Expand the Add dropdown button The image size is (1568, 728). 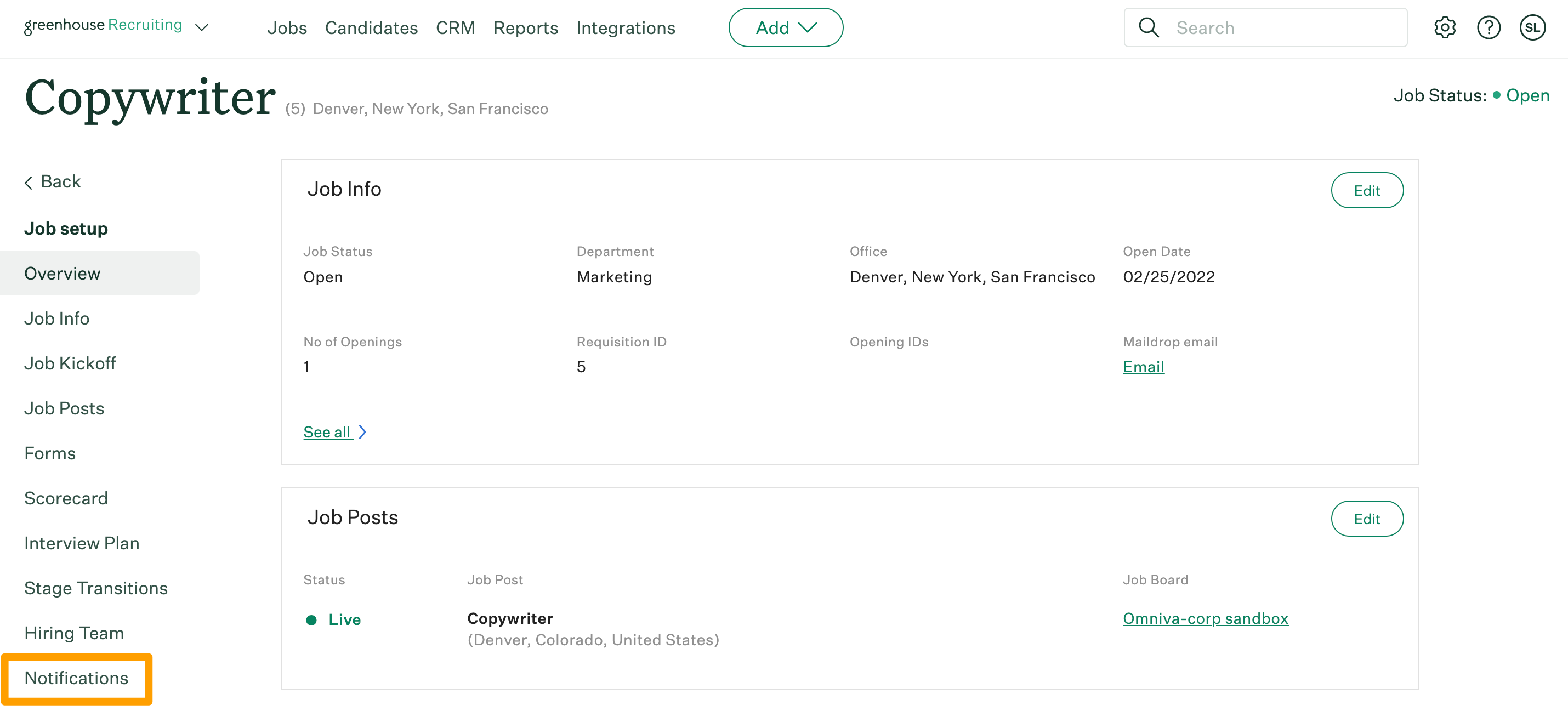coord(785,27)
